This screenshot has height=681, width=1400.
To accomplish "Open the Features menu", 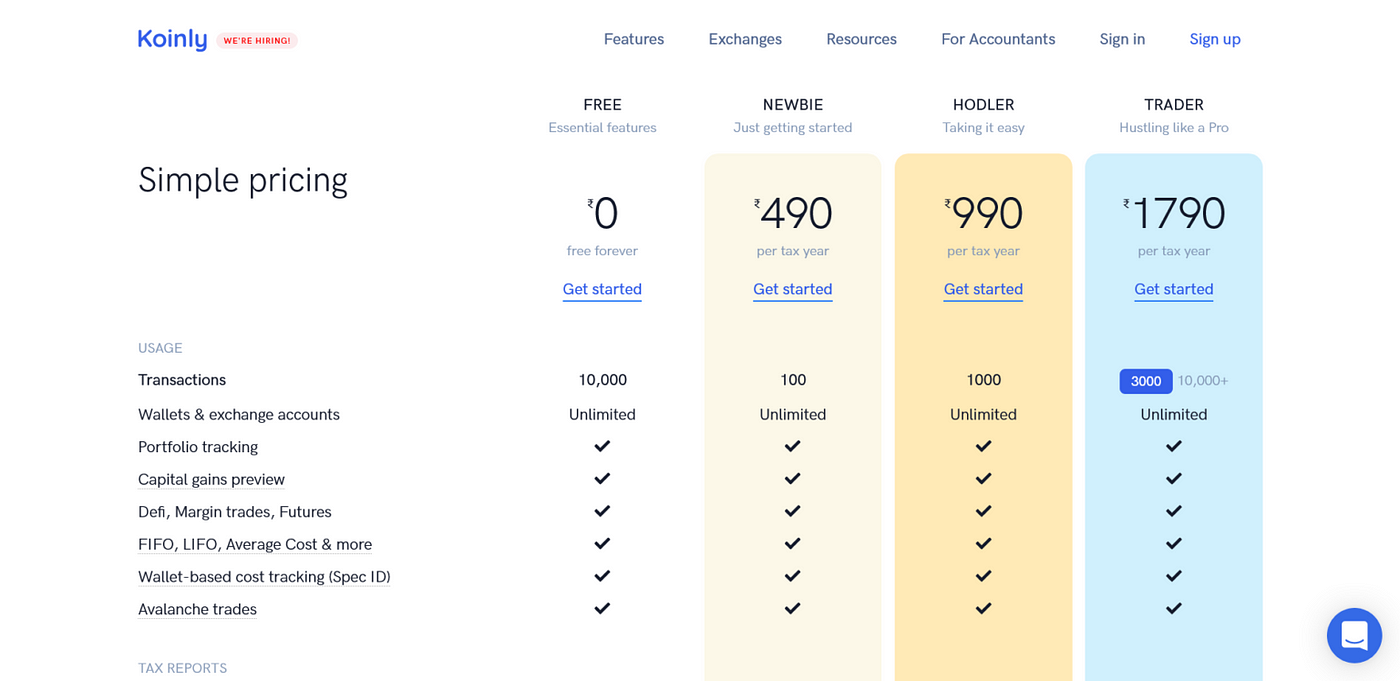I will [633, 39].
